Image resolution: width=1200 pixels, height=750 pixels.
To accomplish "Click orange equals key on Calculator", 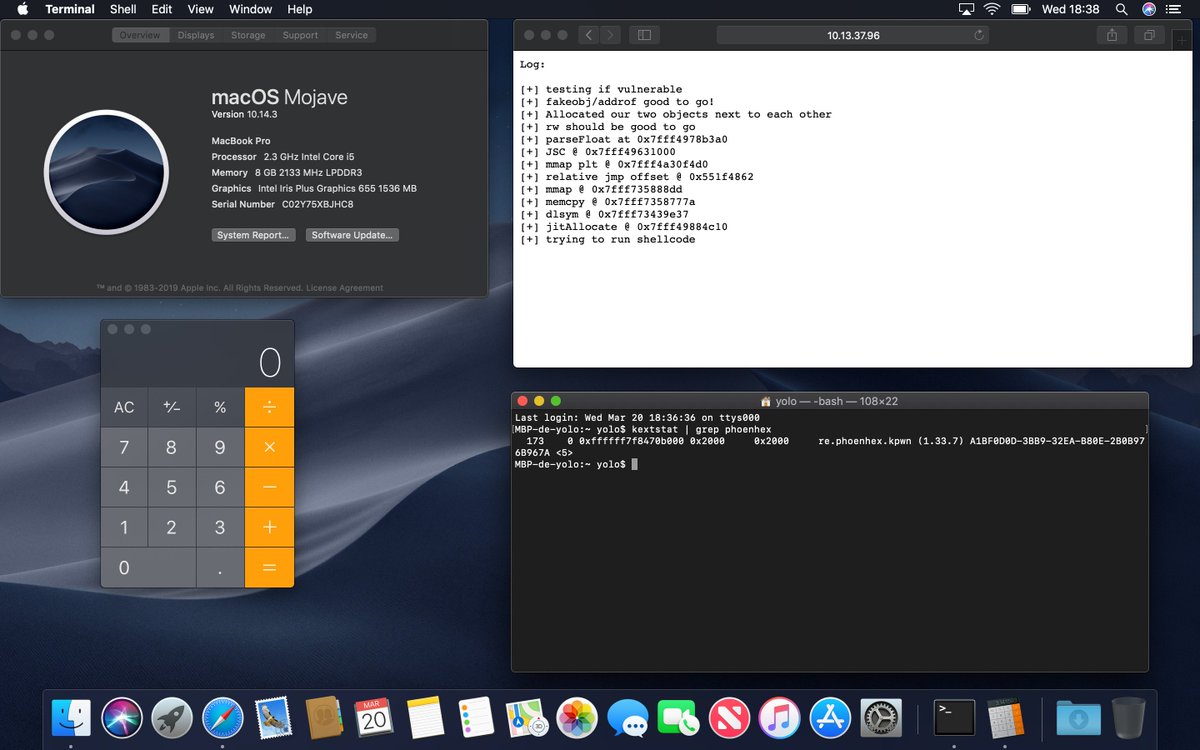I will tap(270, 567).
